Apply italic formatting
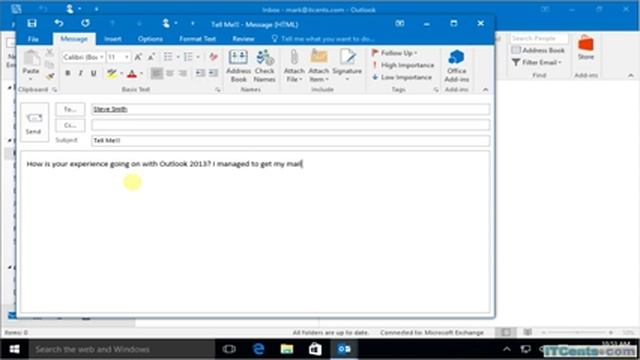Image resolution: width=640 pixels, height=360 pixels. pos(81,73)
